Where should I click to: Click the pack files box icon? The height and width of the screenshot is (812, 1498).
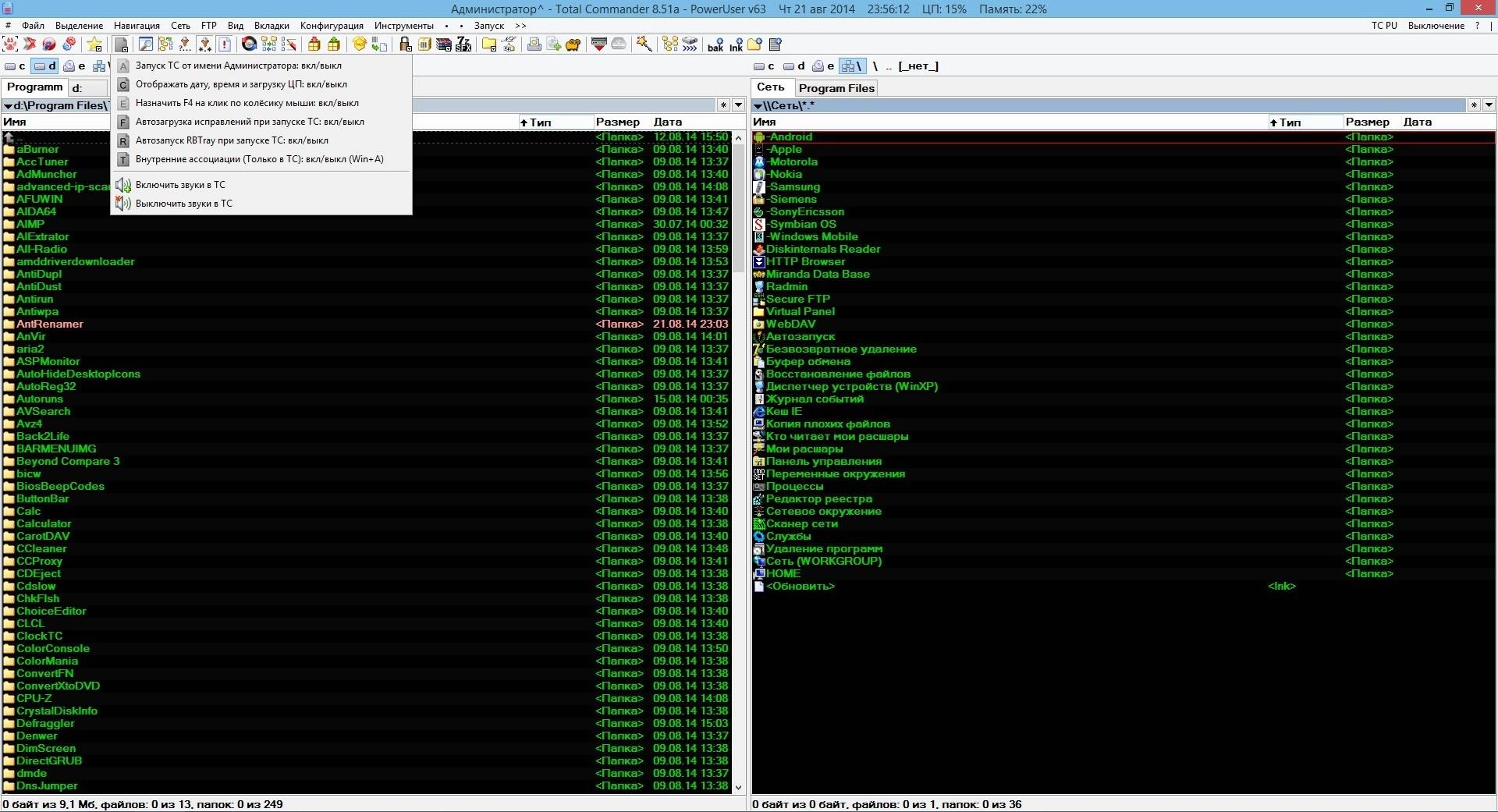click(314, 44)
